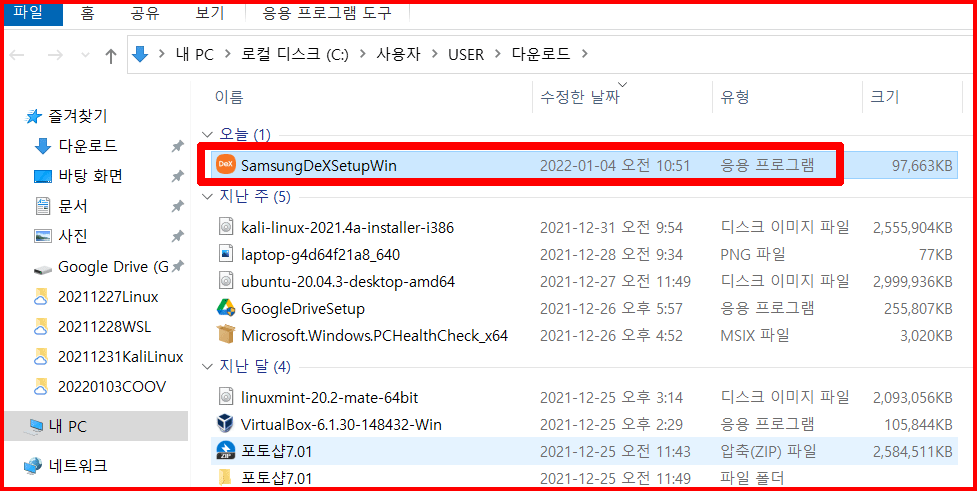Click the 2,999,936KB size cell
Screen dimensions: 977x491
913,282
